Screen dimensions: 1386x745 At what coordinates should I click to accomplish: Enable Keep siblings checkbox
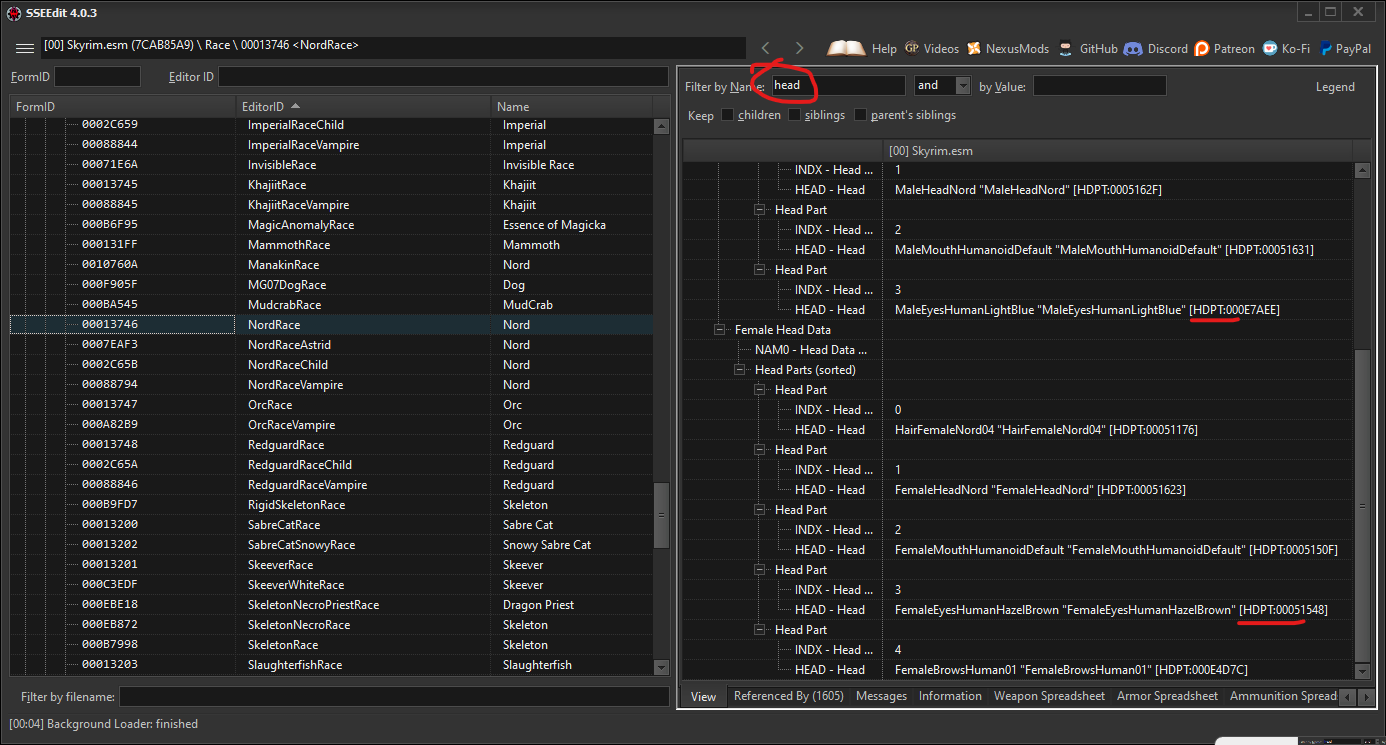pyautogui.click(x=795, y=115)
